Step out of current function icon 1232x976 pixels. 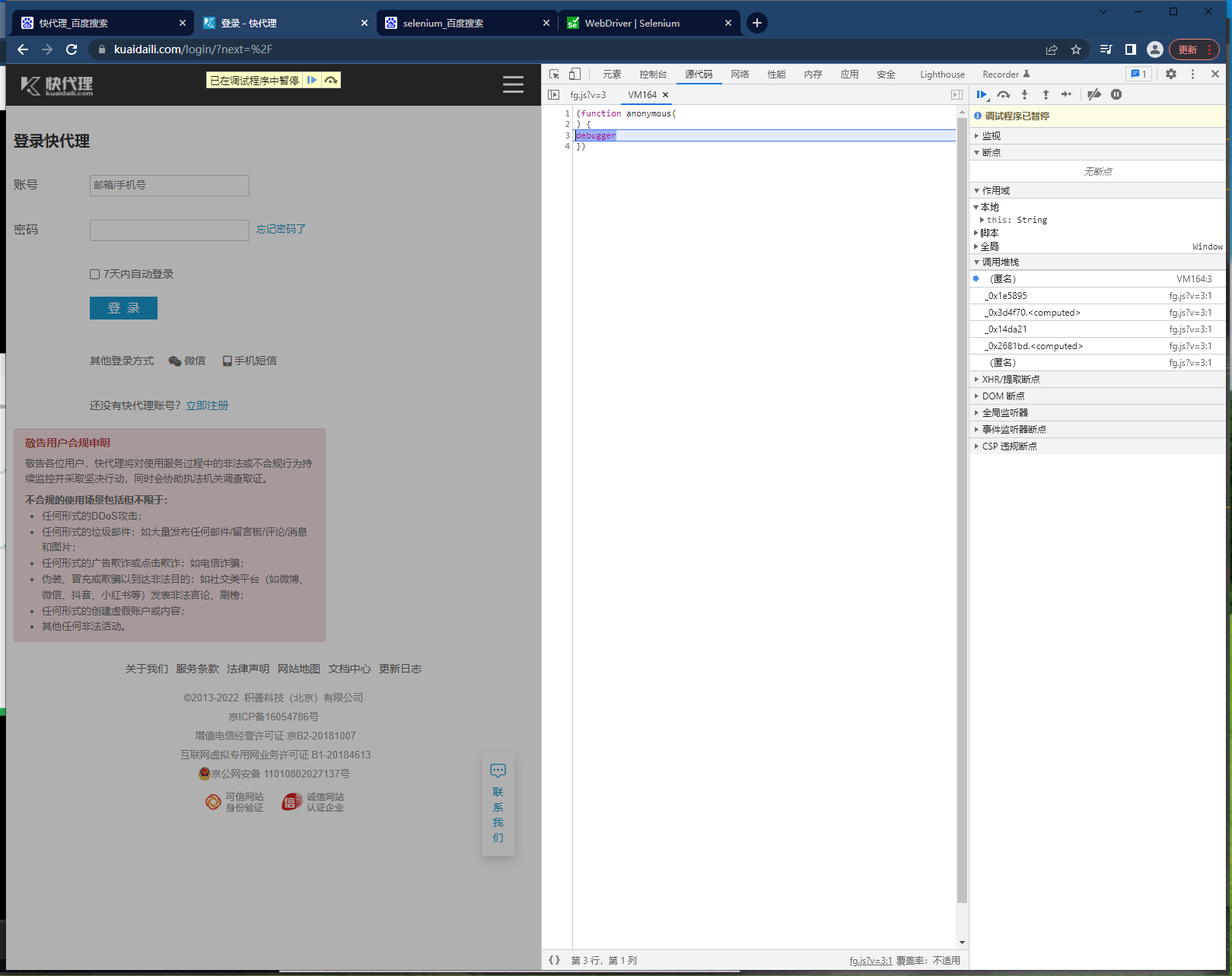(x=1046, y=95)
